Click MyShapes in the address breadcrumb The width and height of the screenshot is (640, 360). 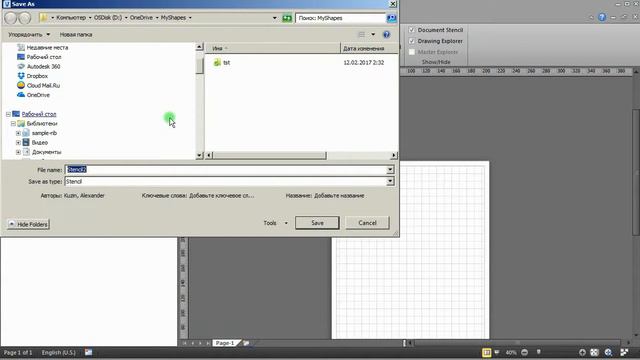[173, 18]
